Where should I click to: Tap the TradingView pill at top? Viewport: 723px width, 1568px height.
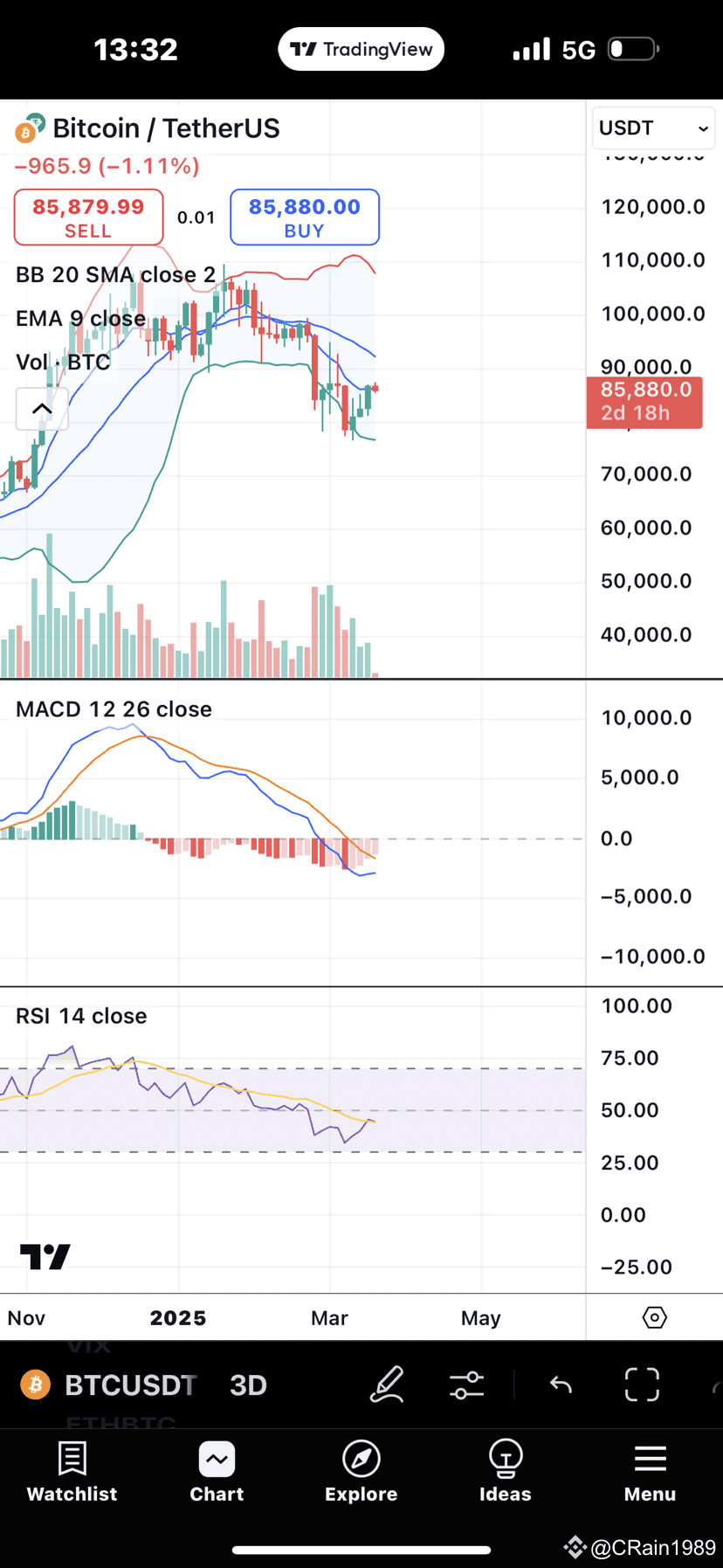point(361,49)
